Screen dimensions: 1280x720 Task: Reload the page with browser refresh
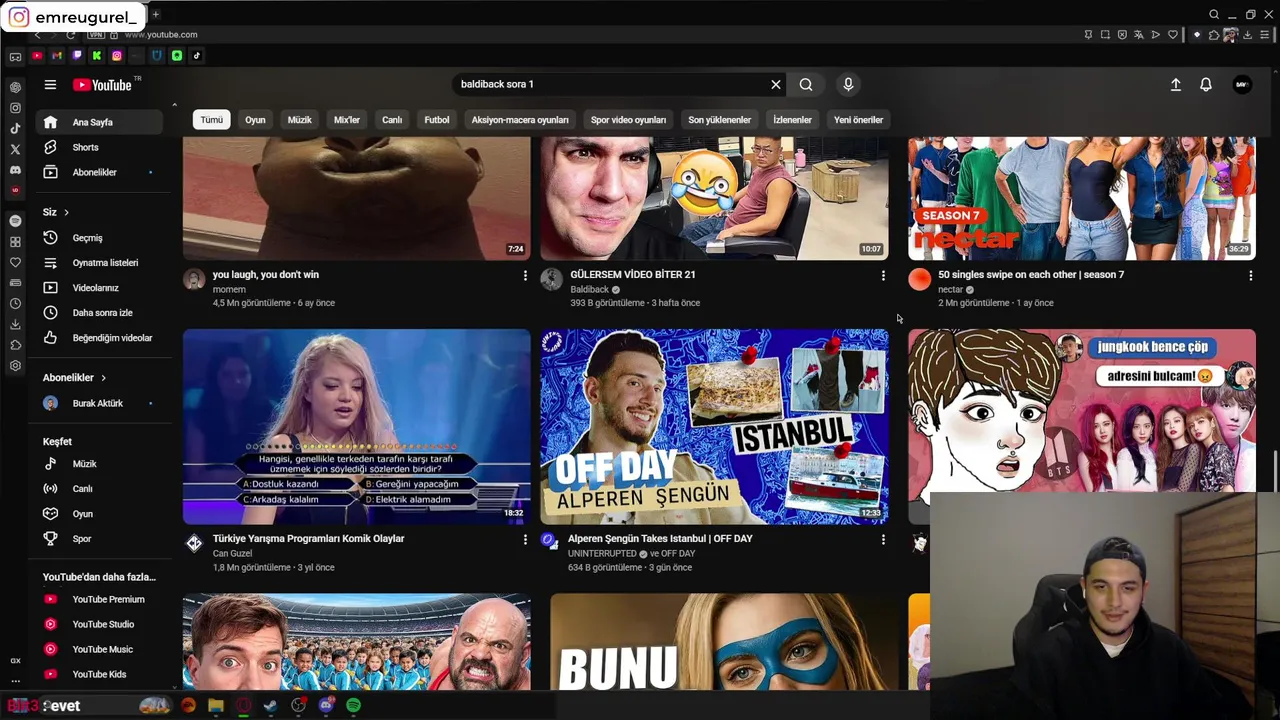point(71,35)
